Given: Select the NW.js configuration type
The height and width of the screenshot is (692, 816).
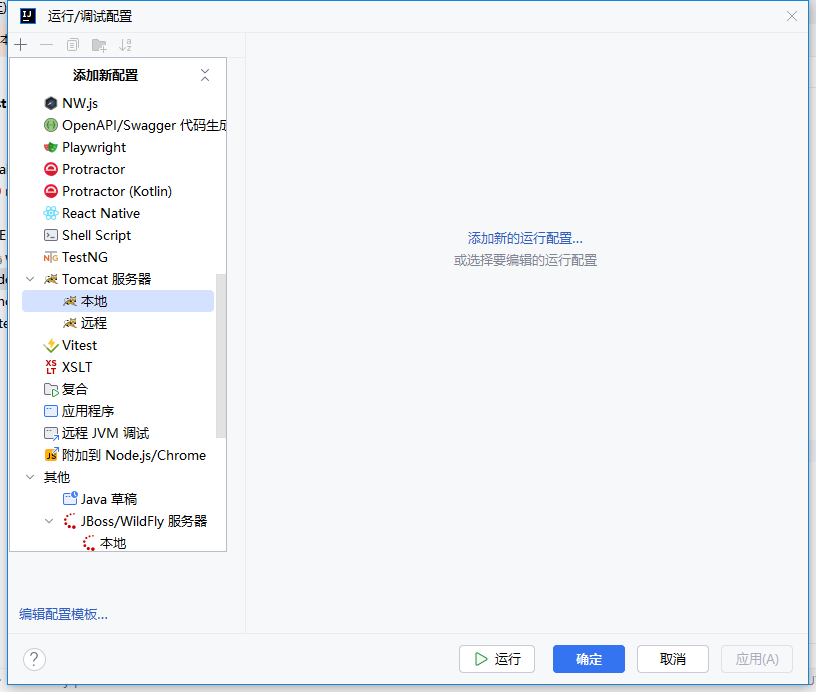Looking at the screenshot, I should pos(79,103).
